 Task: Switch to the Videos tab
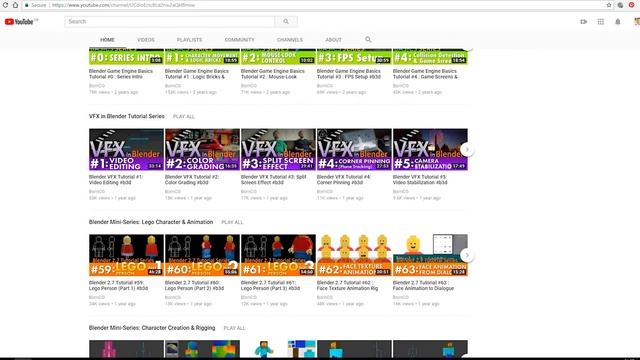click(146, 40)
